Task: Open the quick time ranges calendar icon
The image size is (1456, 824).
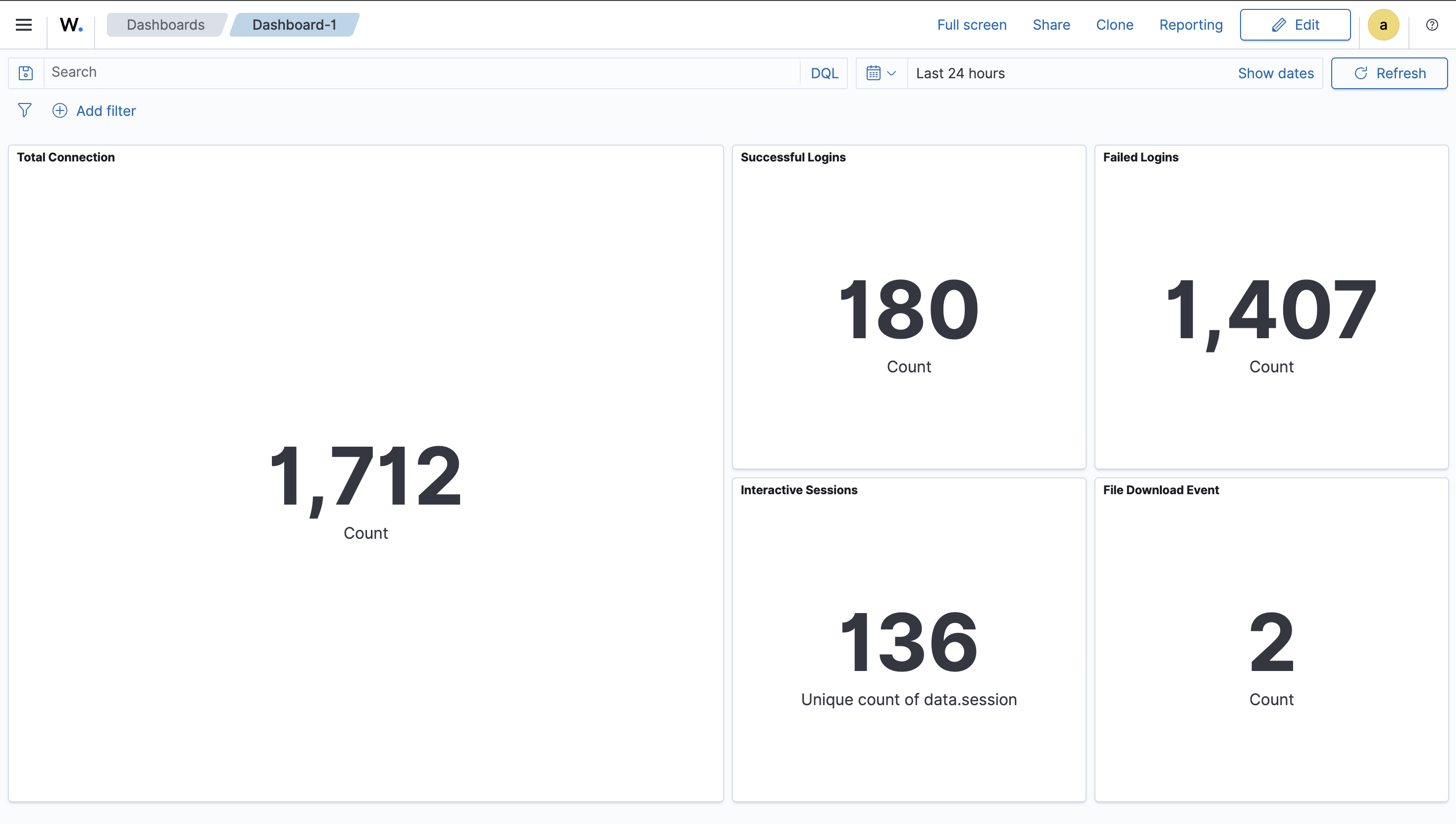Action: [873, 73]
